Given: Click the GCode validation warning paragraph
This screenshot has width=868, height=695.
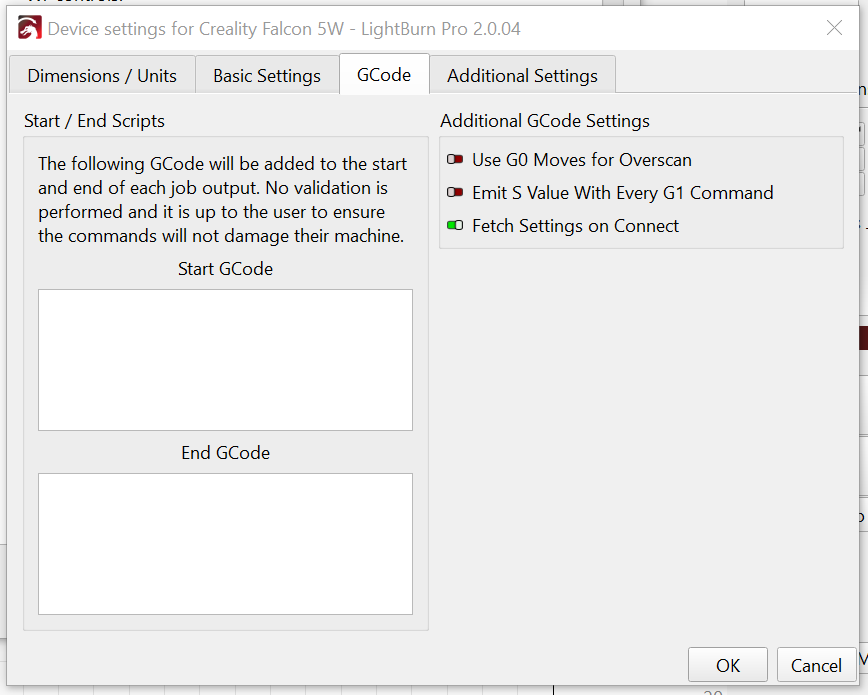Looking at the screenshot, I should coord(222,200).
